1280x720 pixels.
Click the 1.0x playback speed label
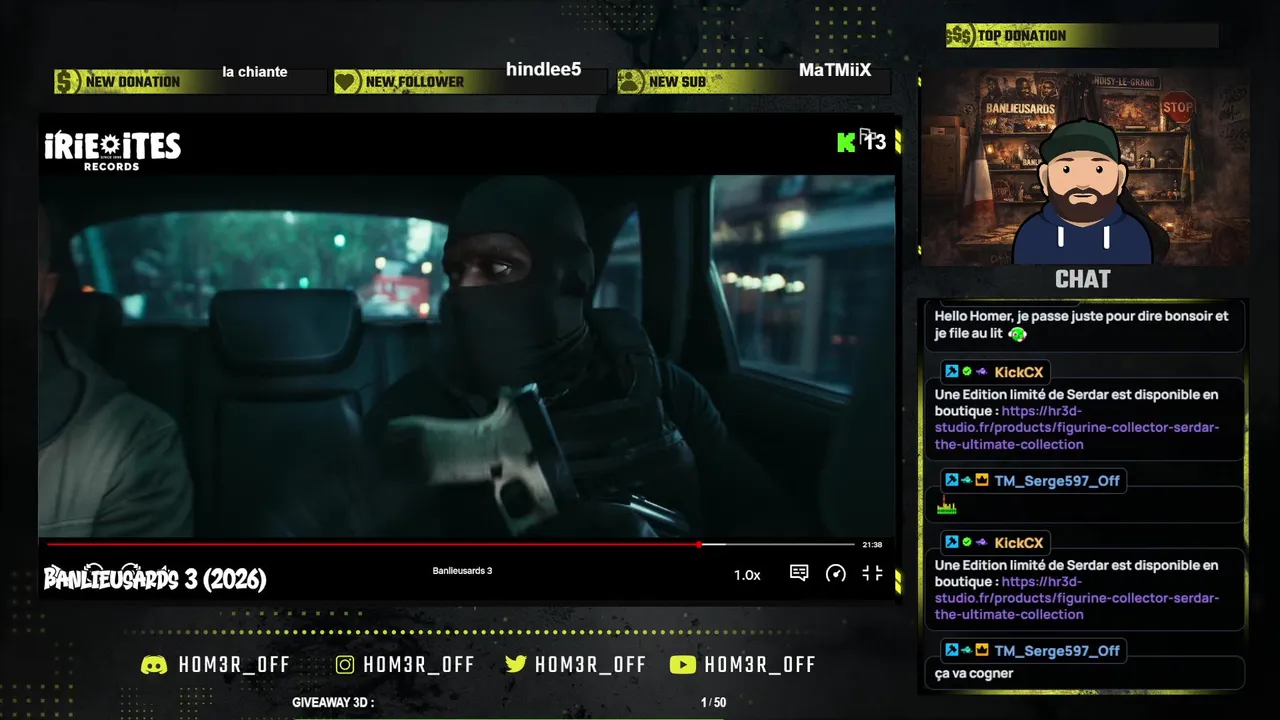pyautogui.click(x=747, y=575)
